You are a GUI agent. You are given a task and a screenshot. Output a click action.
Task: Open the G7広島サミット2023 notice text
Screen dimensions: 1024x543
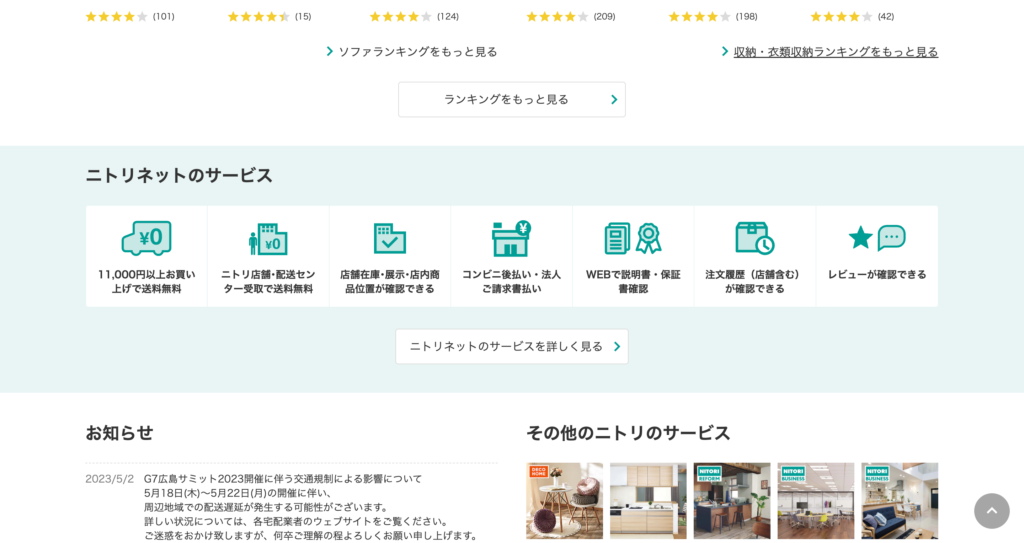(x=283, y=479)
